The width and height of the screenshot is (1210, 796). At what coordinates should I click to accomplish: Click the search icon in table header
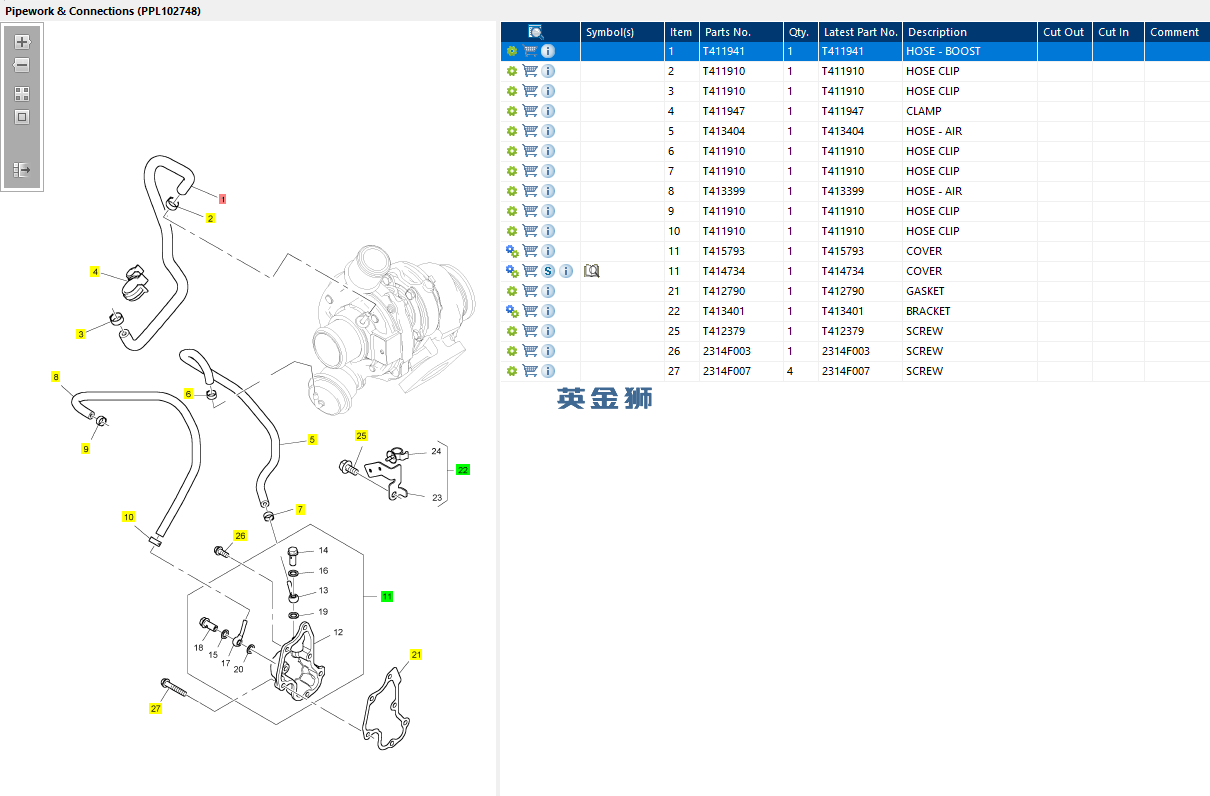point(536,32)
